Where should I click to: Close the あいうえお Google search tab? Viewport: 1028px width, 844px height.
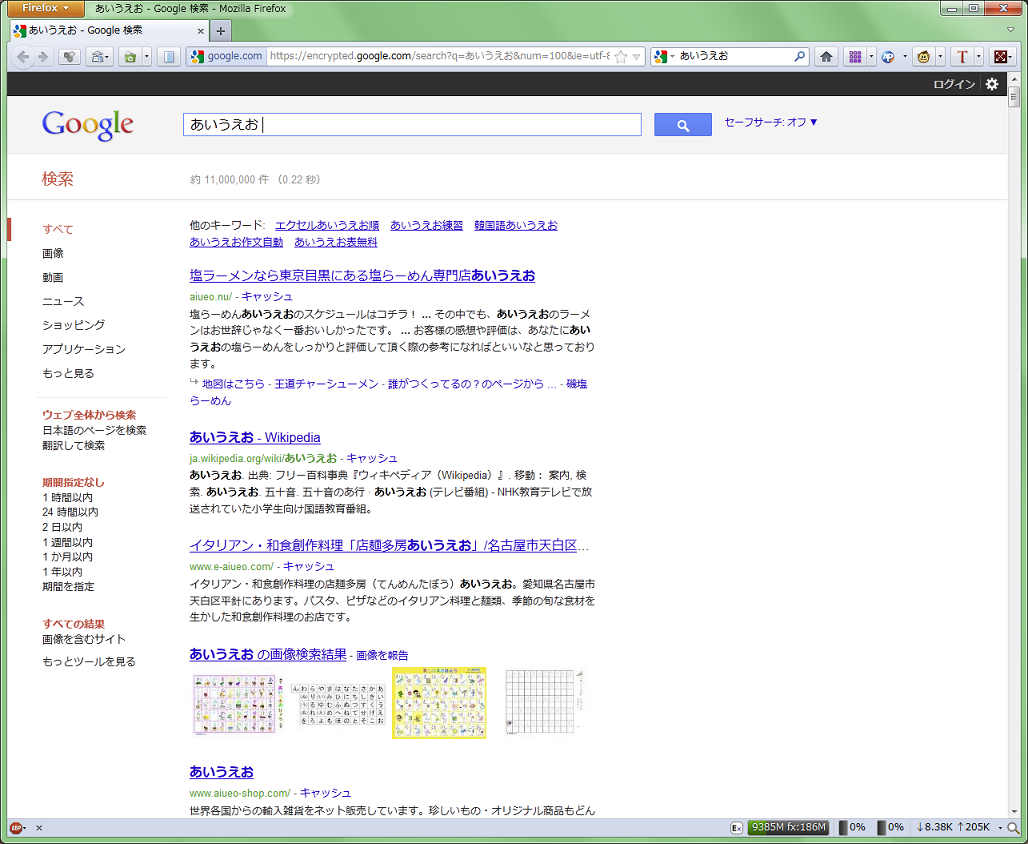tap(201, 31)
